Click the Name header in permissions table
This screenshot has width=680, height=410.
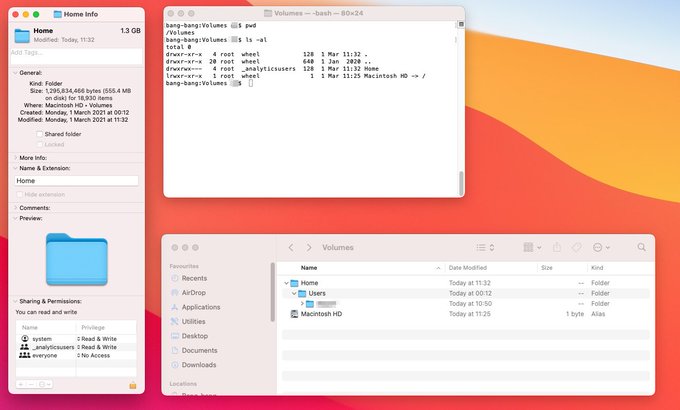click(30, 328)
